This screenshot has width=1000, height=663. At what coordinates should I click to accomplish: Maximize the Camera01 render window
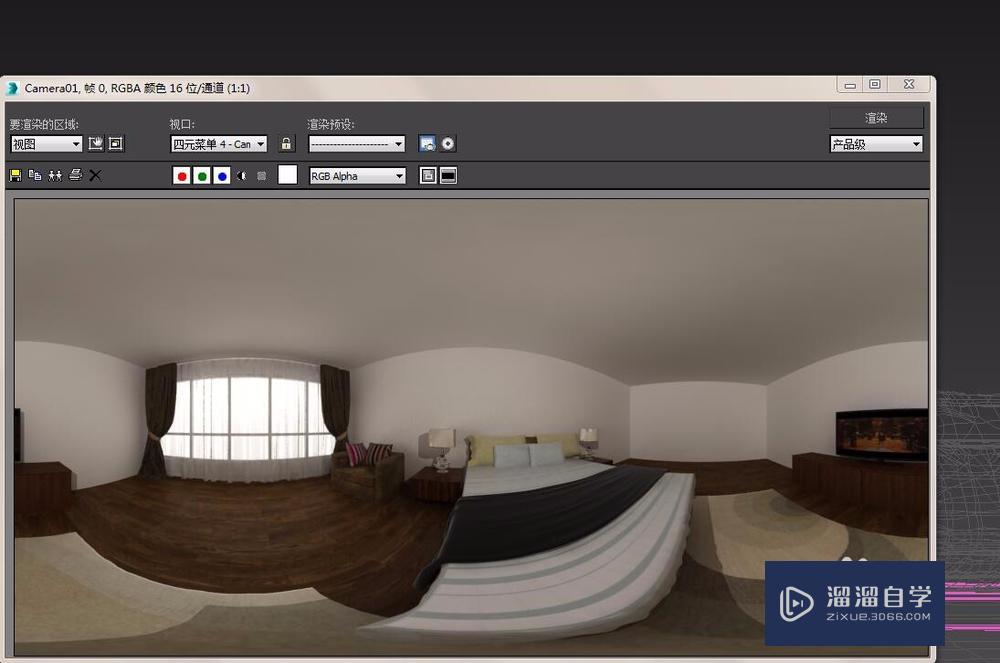coord(875,85)
